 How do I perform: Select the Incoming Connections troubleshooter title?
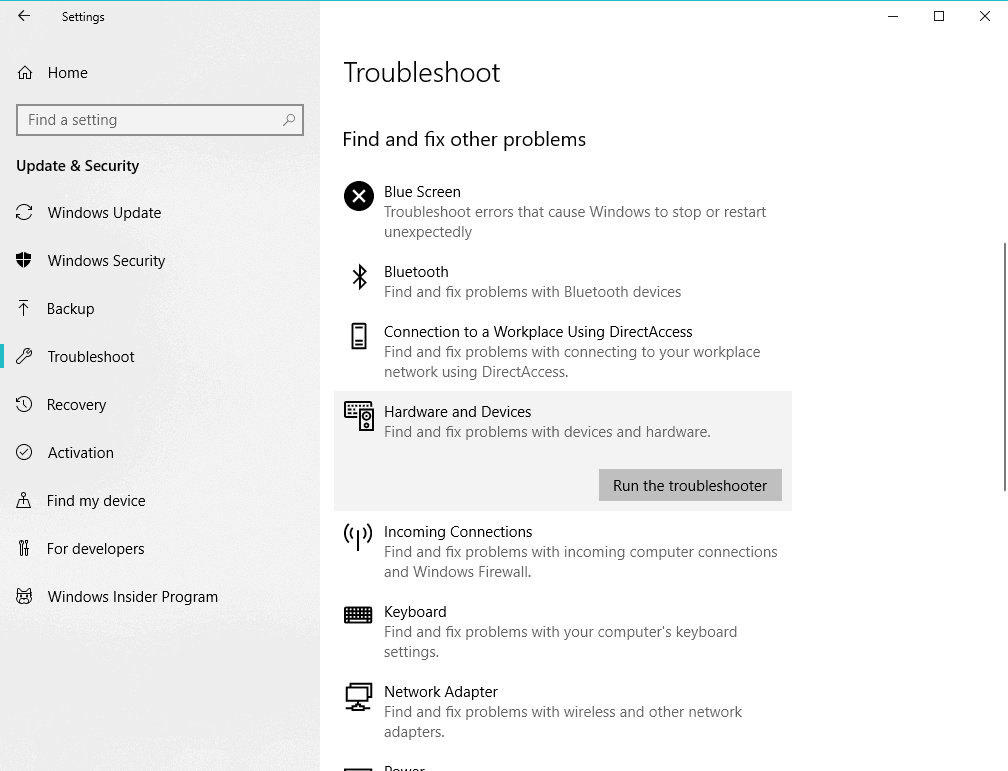[458, 532]
